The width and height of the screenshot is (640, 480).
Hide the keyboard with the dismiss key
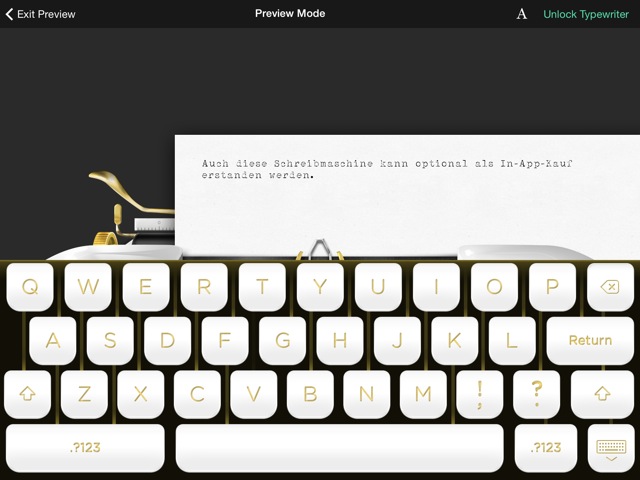click(x=610, y=447)
